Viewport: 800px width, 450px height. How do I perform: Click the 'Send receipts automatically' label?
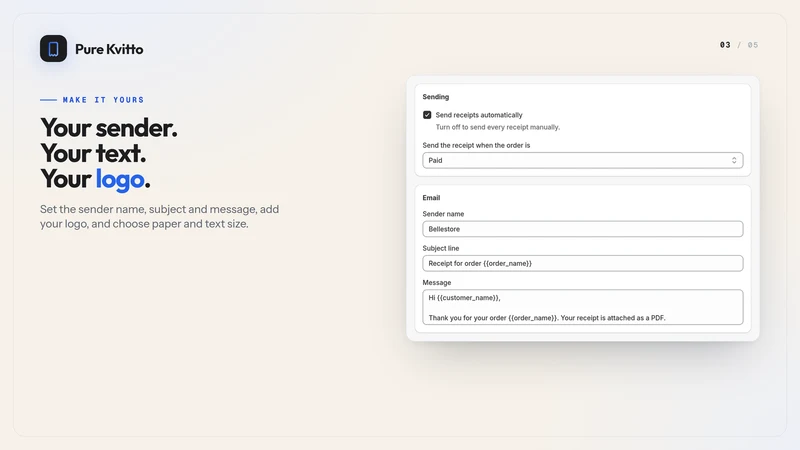479,115
